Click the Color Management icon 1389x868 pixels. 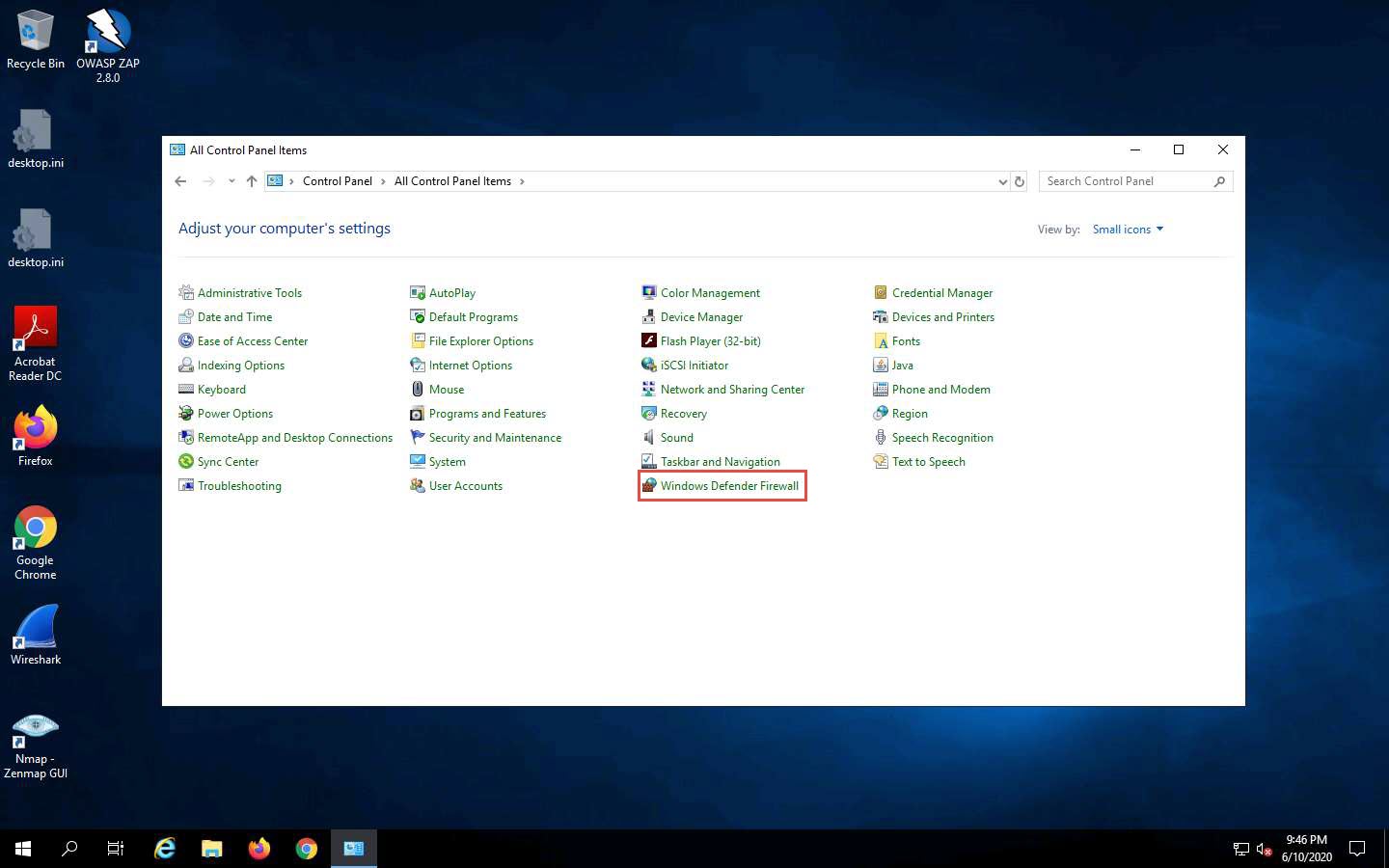coord(649,292)
